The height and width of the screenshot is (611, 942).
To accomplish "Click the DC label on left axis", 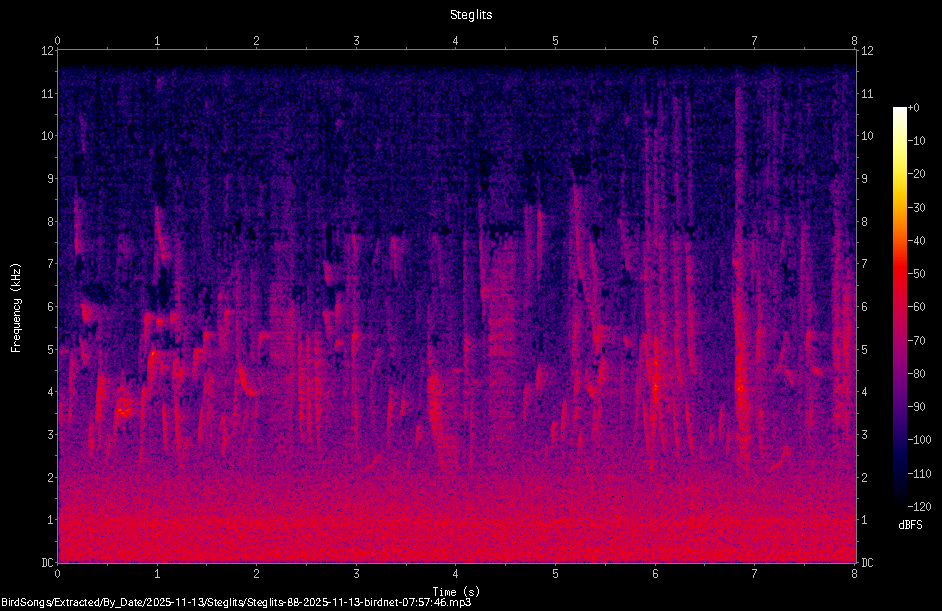I will point(47,563).
